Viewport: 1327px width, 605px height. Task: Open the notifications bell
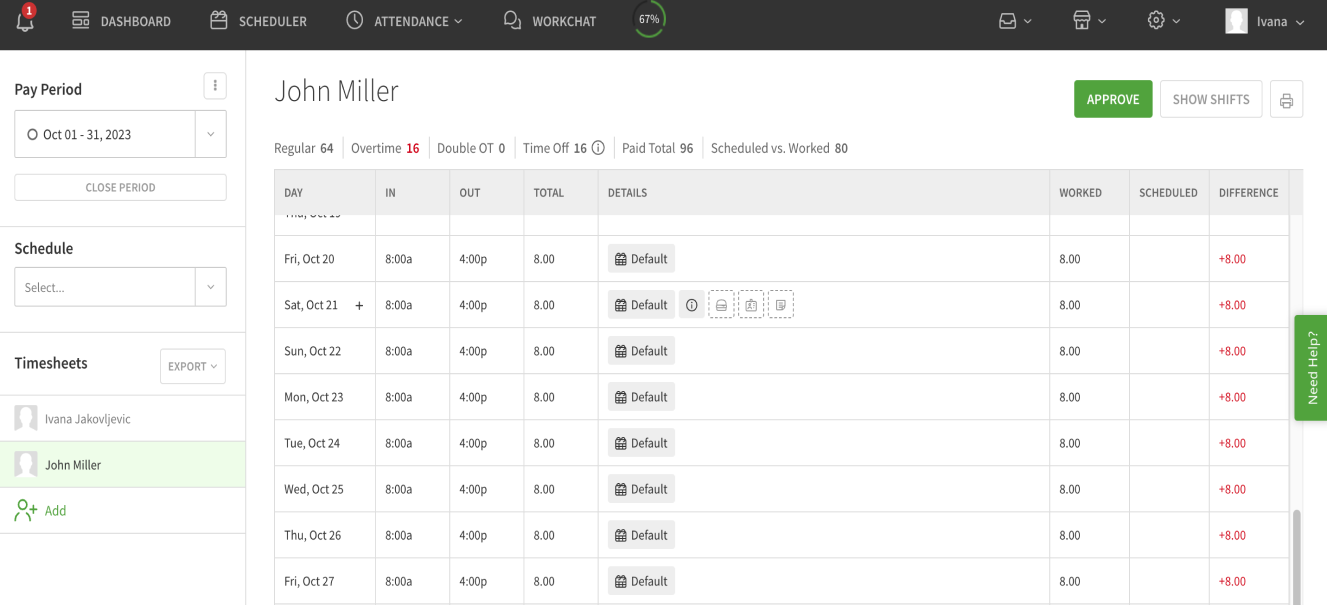pyautogui.click(x=25, y=20)
